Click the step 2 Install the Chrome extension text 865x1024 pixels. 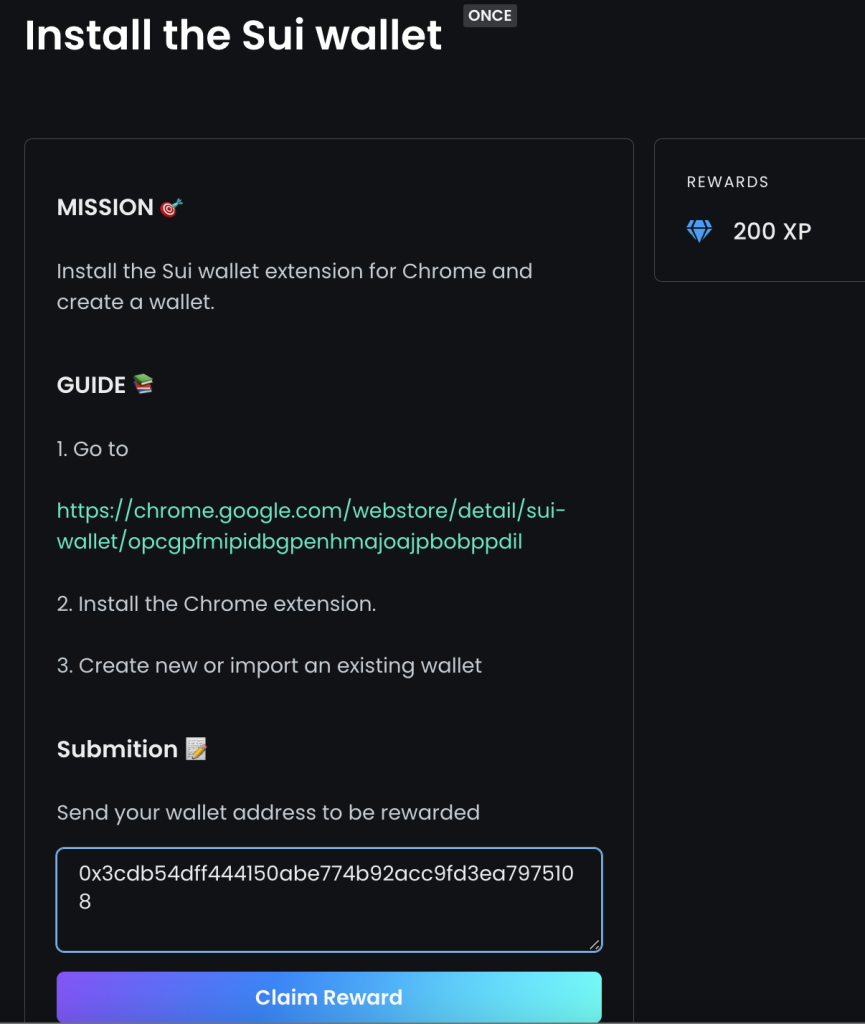(216, 603)
